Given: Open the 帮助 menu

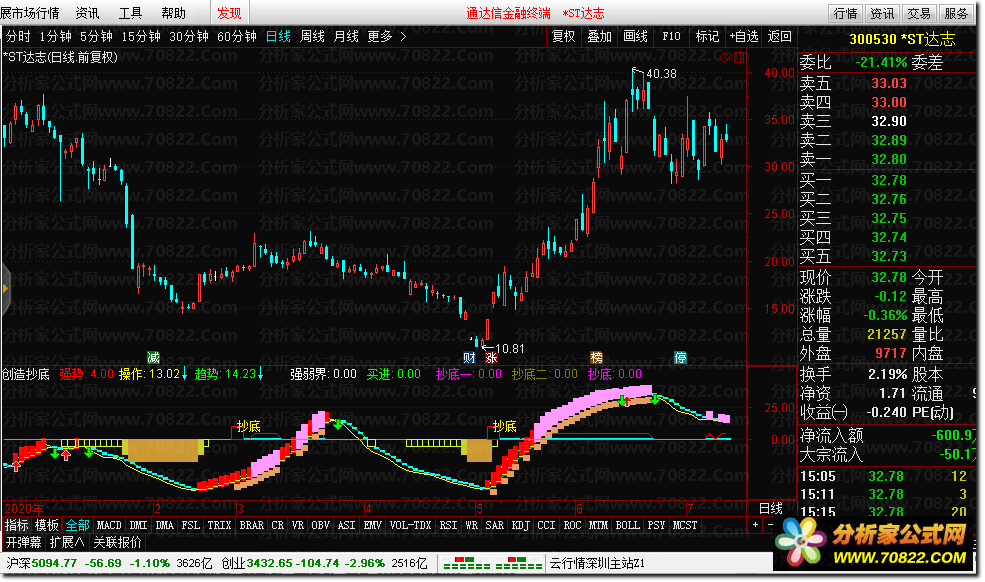Looking at the screenshot, I should [x=173, y=13].
